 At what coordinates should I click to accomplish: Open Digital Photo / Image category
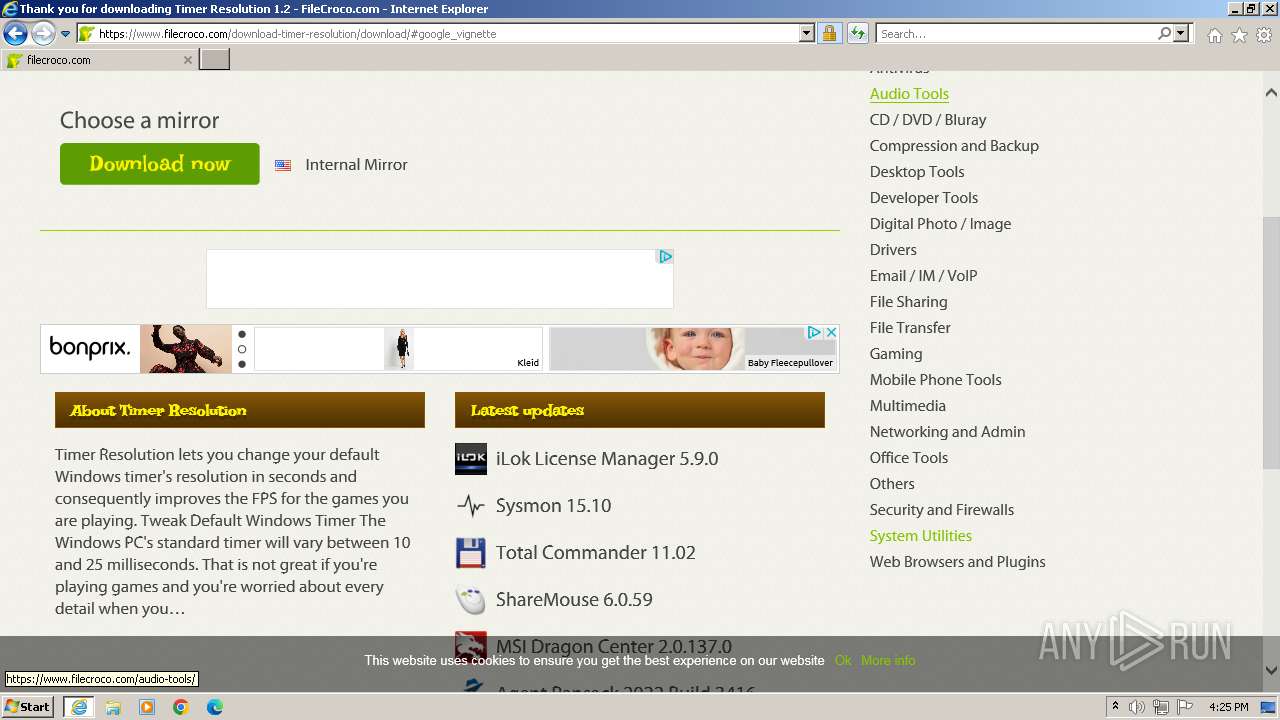pos(940,224)
